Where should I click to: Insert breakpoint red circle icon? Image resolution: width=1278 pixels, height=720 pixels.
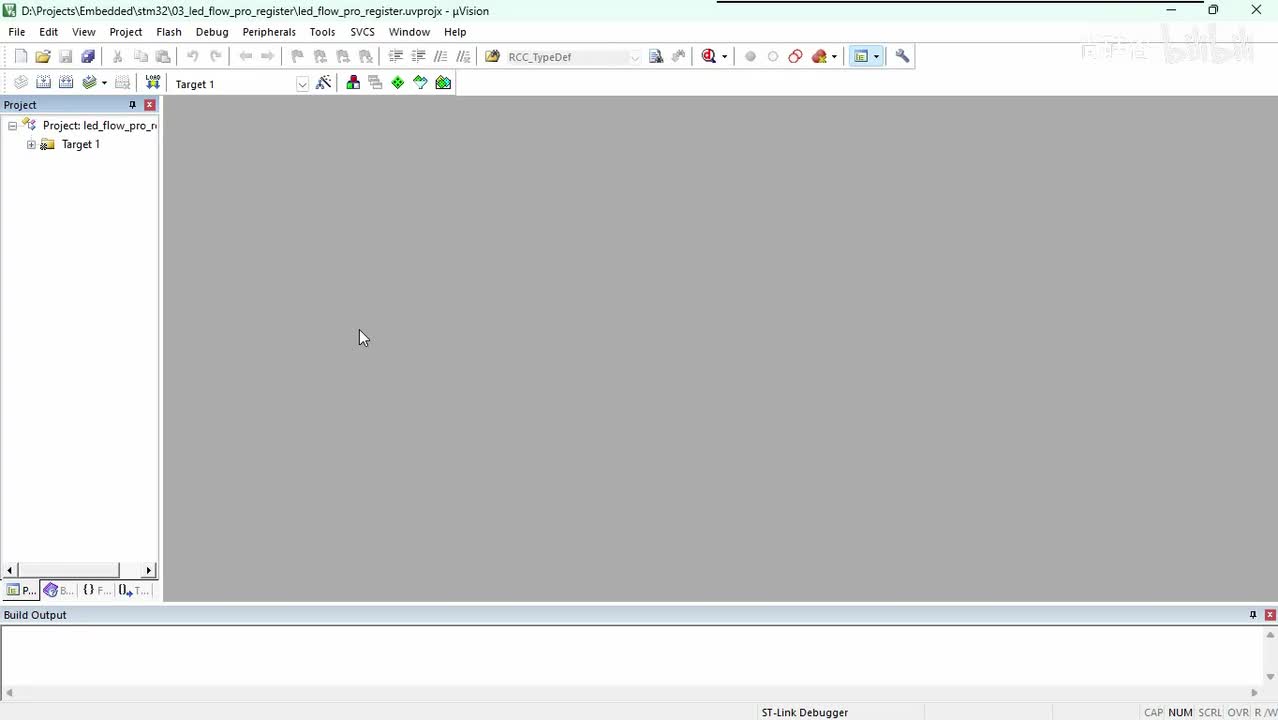click(x=750, y=57)
